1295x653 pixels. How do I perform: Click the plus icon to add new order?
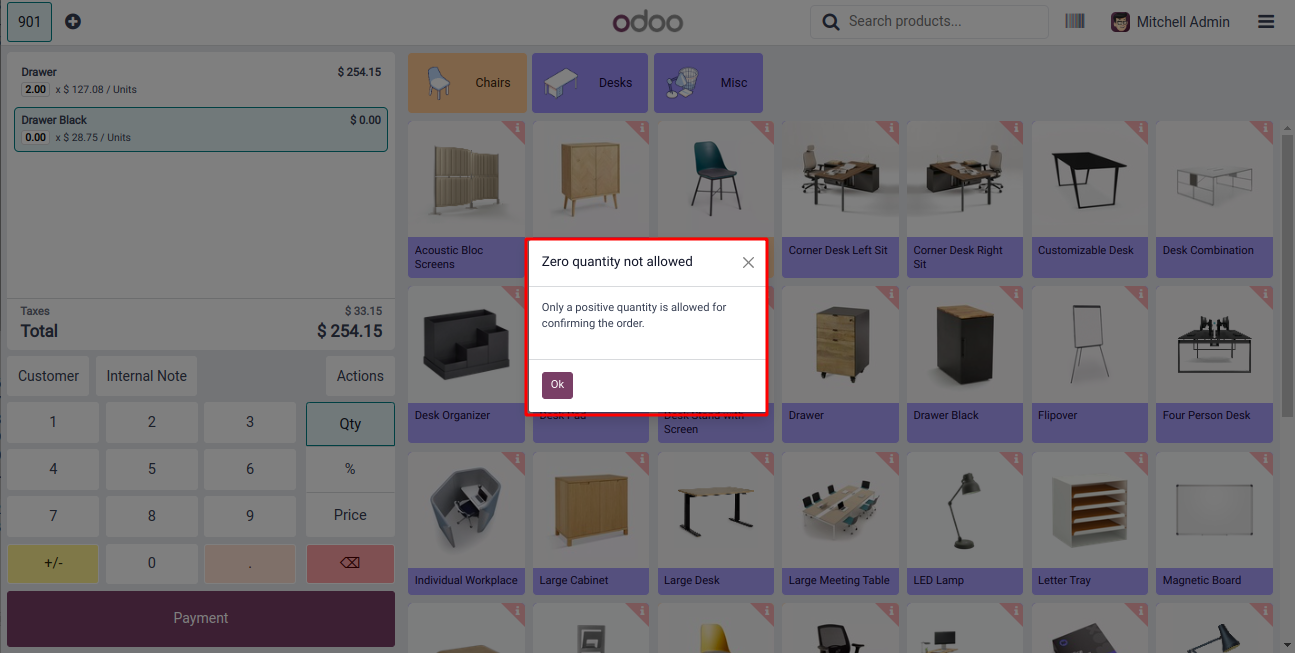(x=73, y=21)
